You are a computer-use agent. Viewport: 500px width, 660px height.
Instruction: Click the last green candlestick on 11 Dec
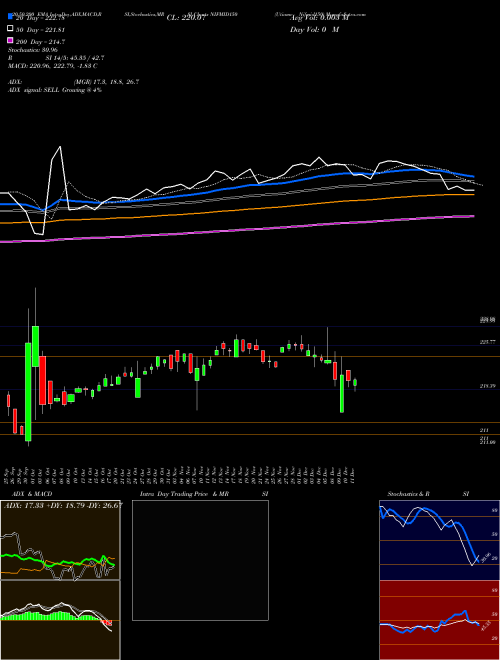click(355, 382)
